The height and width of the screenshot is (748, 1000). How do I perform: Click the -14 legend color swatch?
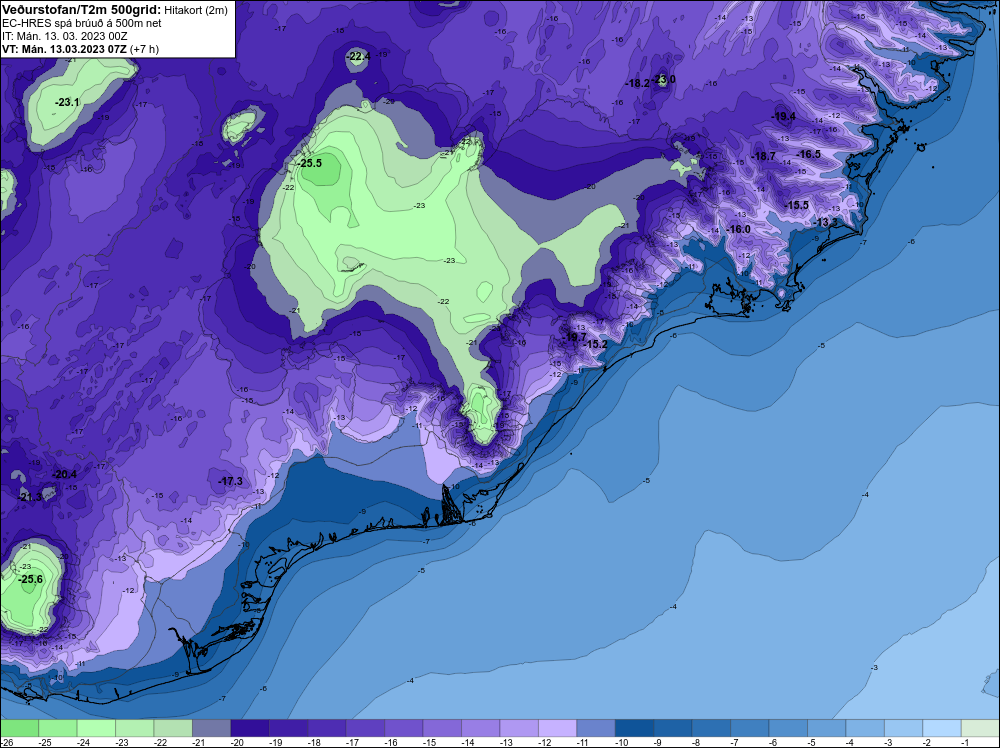click(480, 728)
